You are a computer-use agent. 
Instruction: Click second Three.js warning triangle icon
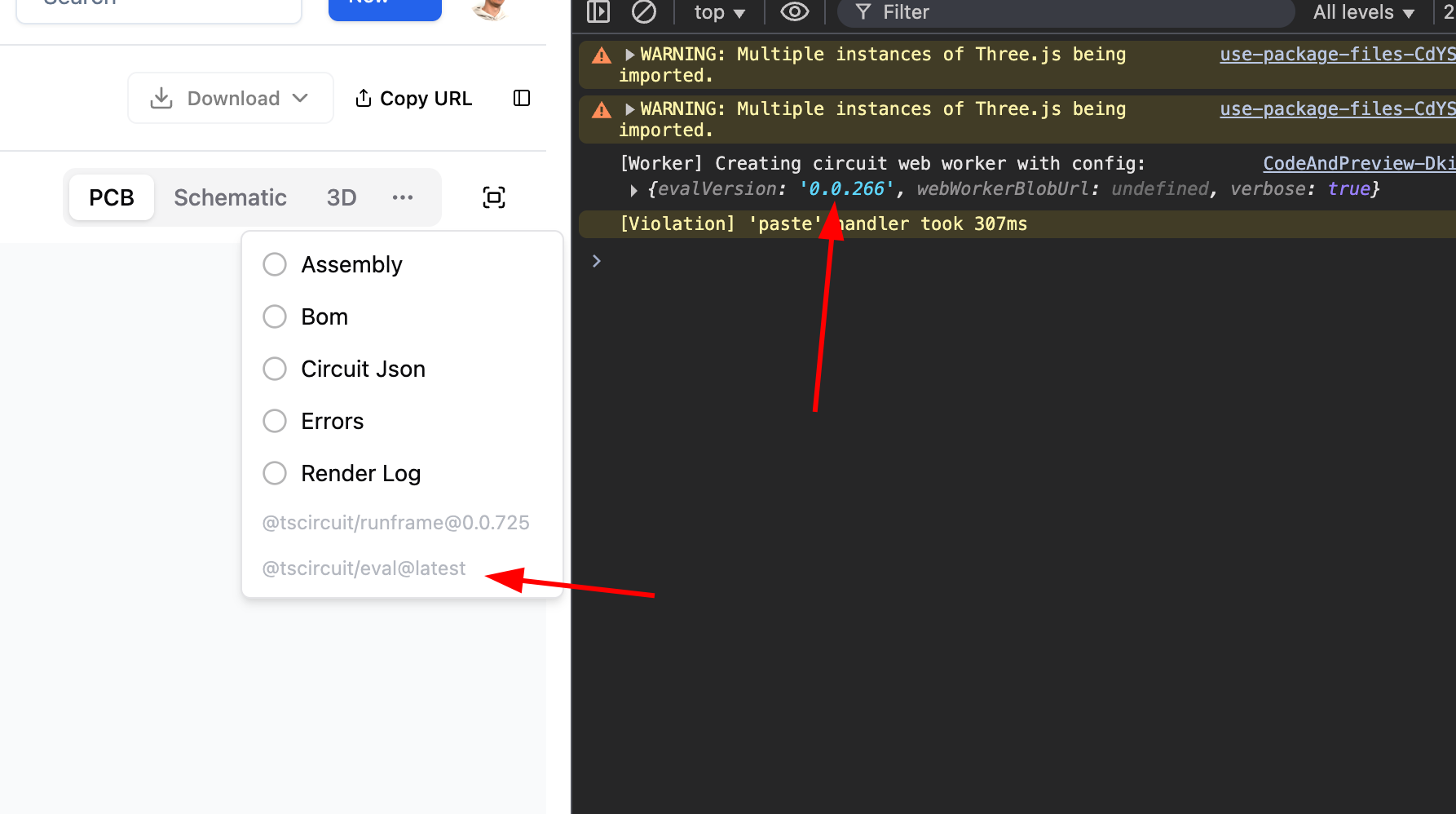pos(602,110)
